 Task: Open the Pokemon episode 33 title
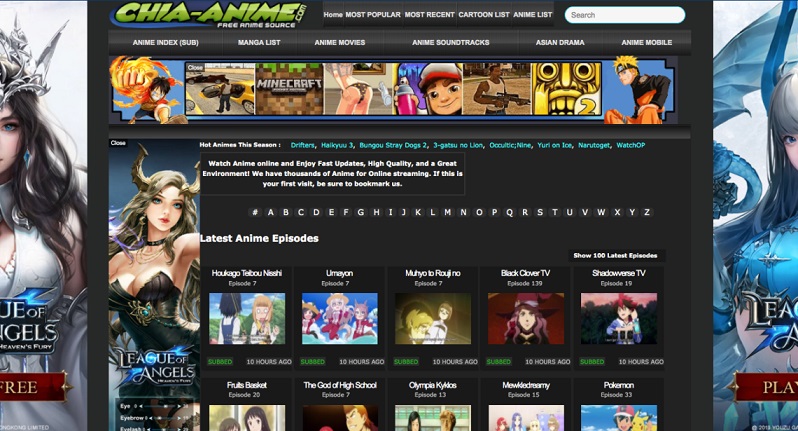619,385
